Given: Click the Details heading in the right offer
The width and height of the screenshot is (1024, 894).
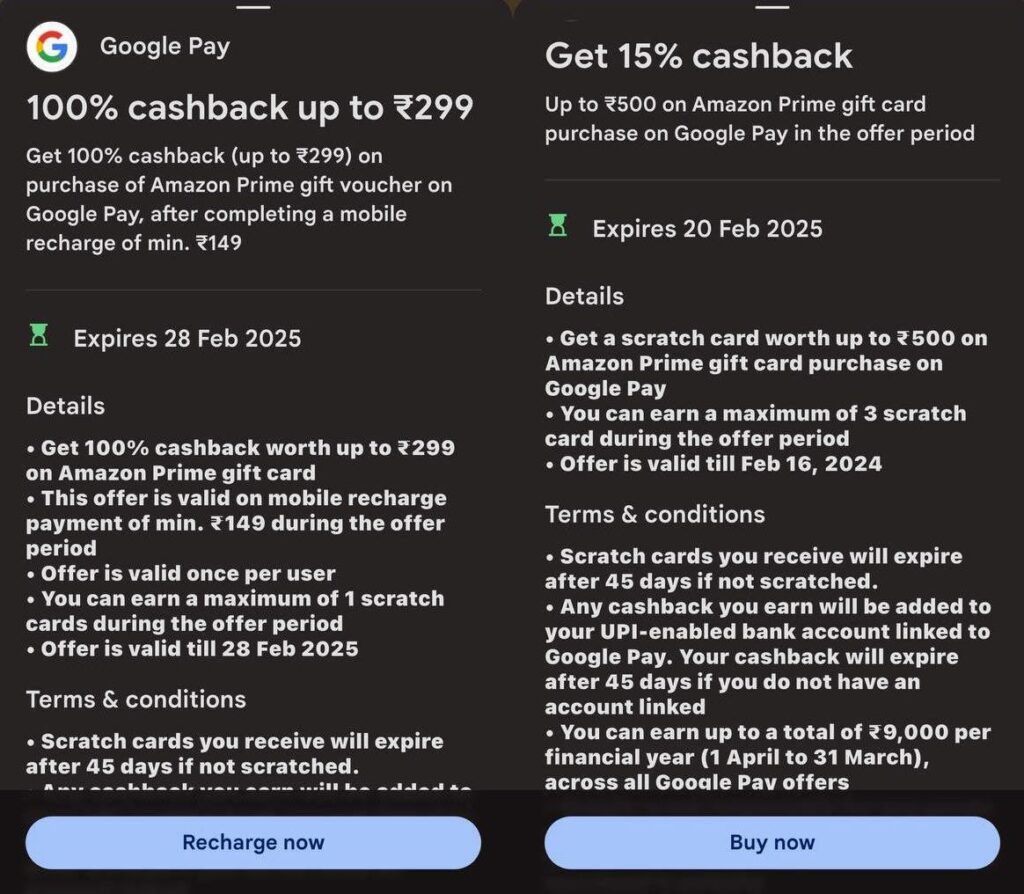Looking at the screenshot, I should click(584, 296).
